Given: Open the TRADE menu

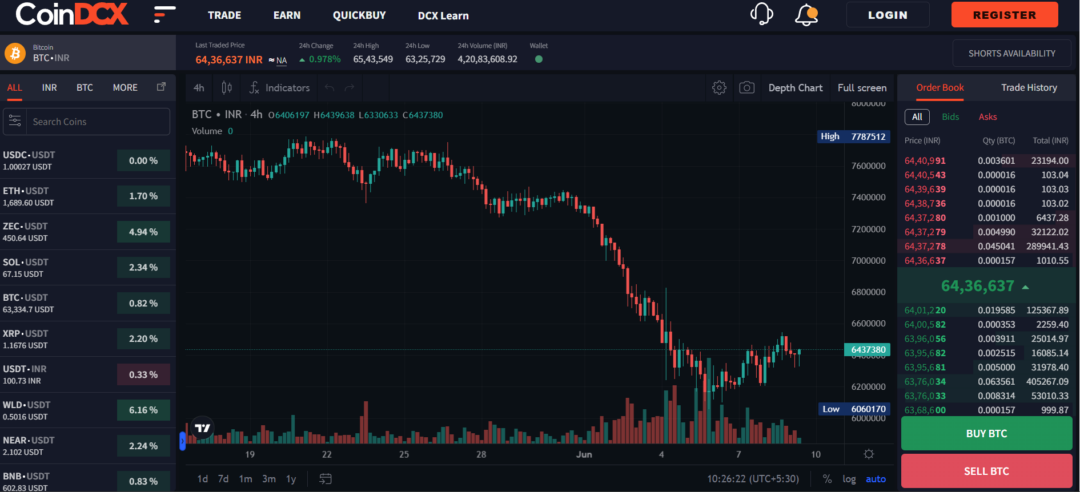Looking at the screenshot, I should pyautogui.click(x=225, y=15).
